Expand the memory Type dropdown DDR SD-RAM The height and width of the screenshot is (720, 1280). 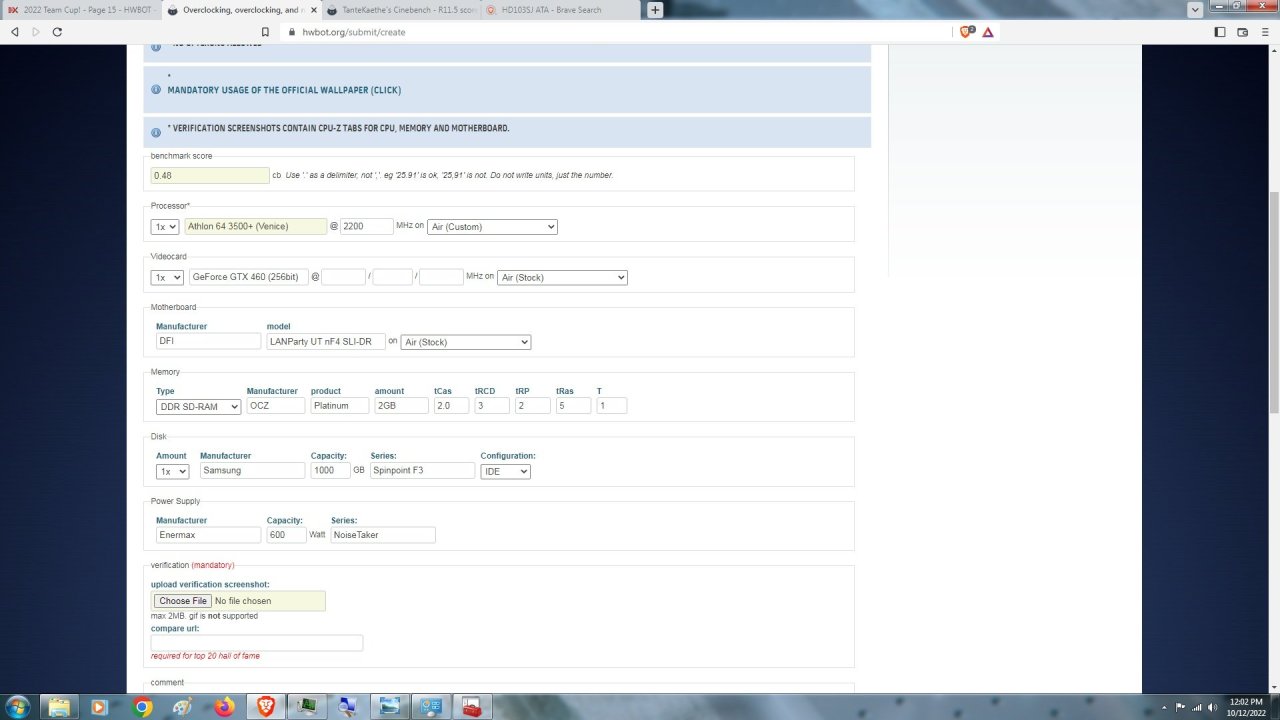[198, 406]
